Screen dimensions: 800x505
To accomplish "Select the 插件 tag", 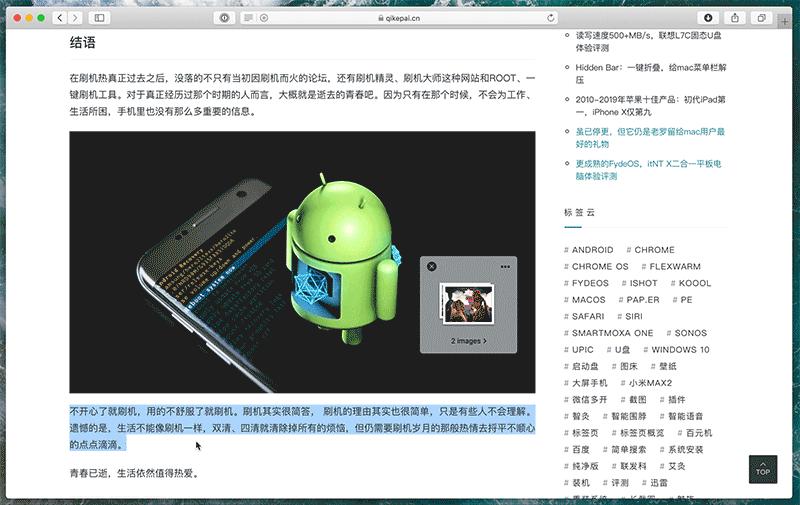I will click(672, 400).
